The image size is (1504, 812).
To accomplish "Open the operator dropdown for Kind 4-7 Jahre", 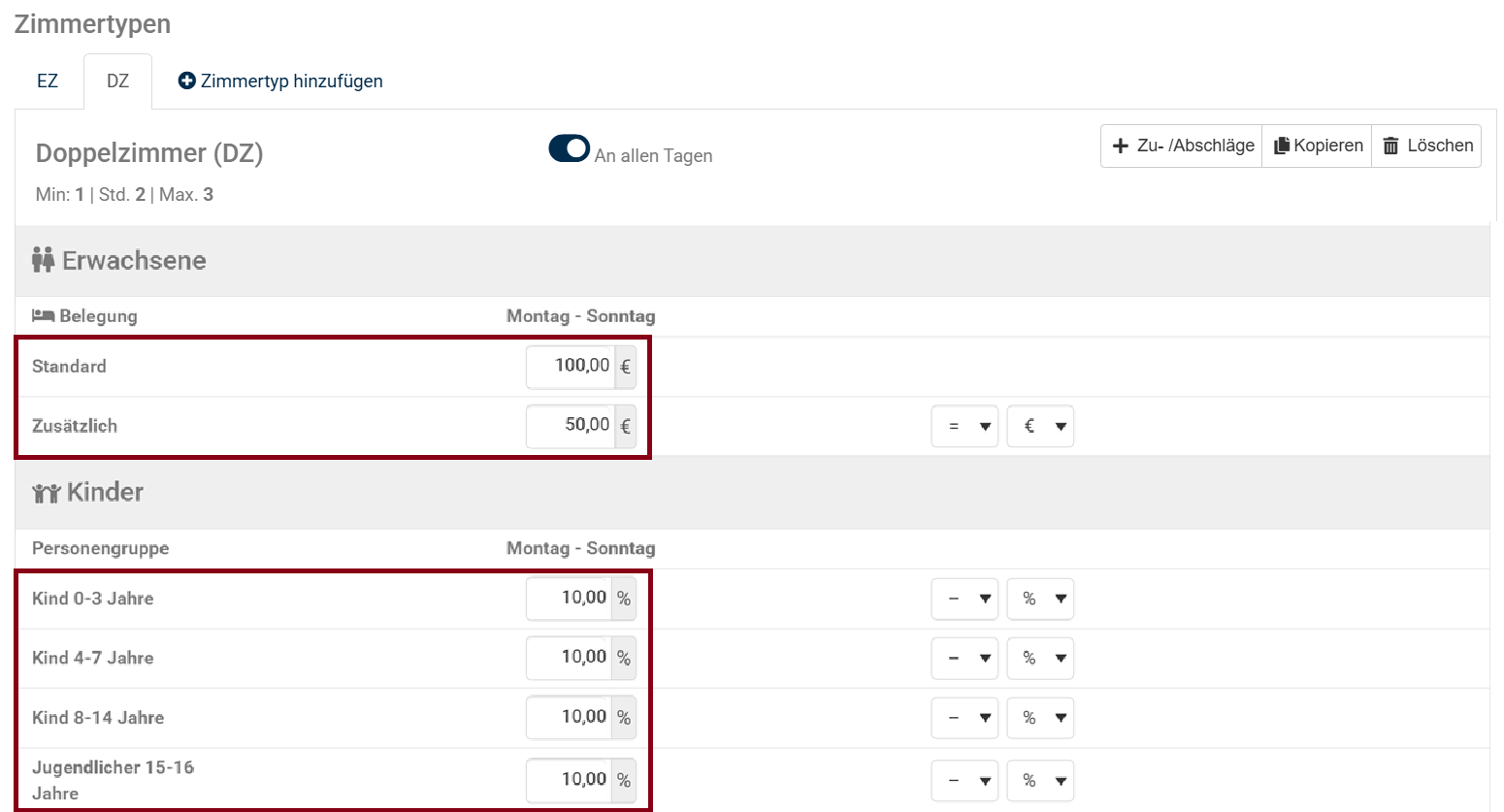I will (x=965, y=658).
